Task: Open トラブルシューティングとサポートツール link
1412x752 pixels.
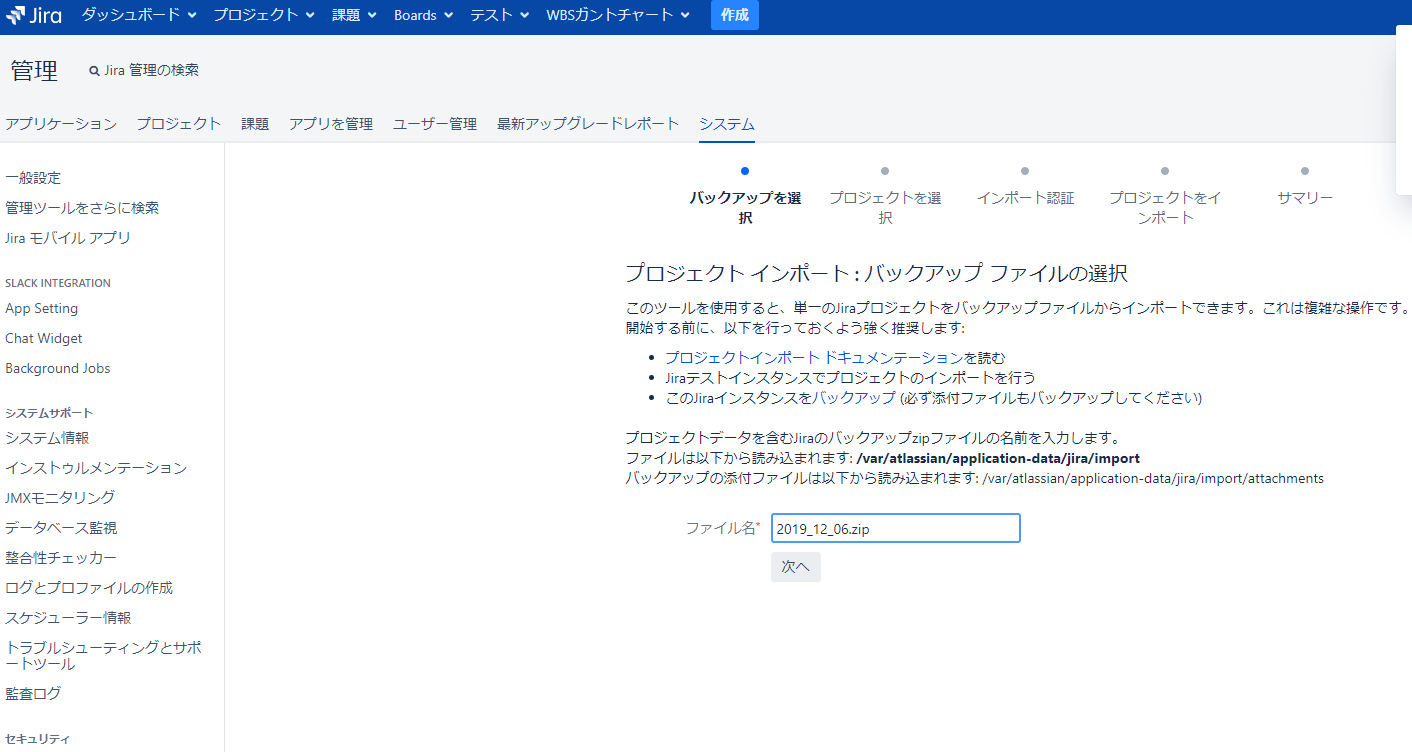Action: point(103,655)
